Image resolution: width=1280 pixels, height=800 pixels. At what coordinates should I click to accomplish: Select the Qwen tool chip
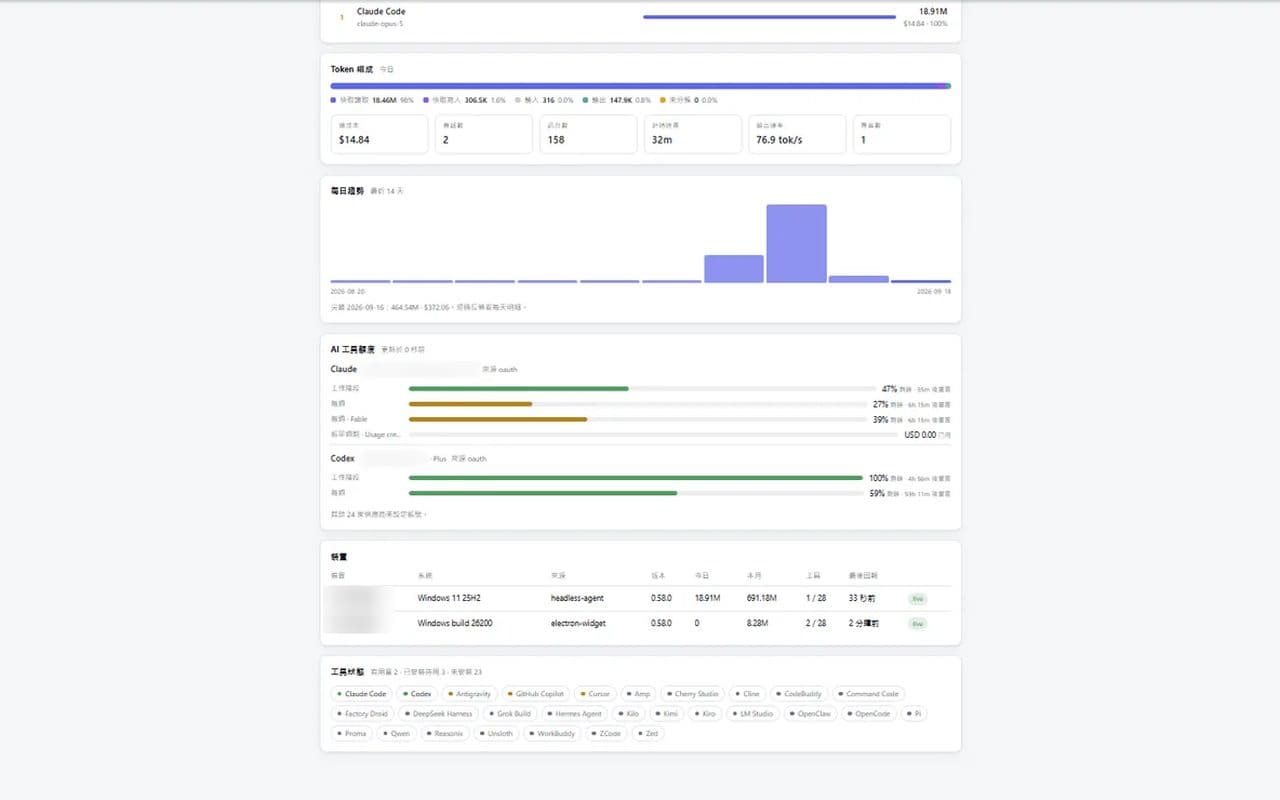pos(396,733)
